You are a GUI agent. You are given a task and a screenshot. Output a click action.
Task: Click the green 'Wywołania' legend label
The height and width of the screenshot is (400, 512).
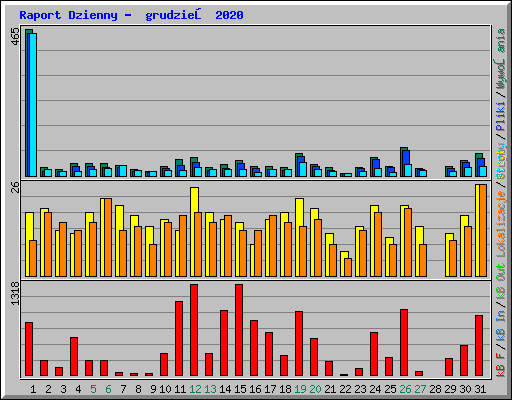(x=501, y=59)
